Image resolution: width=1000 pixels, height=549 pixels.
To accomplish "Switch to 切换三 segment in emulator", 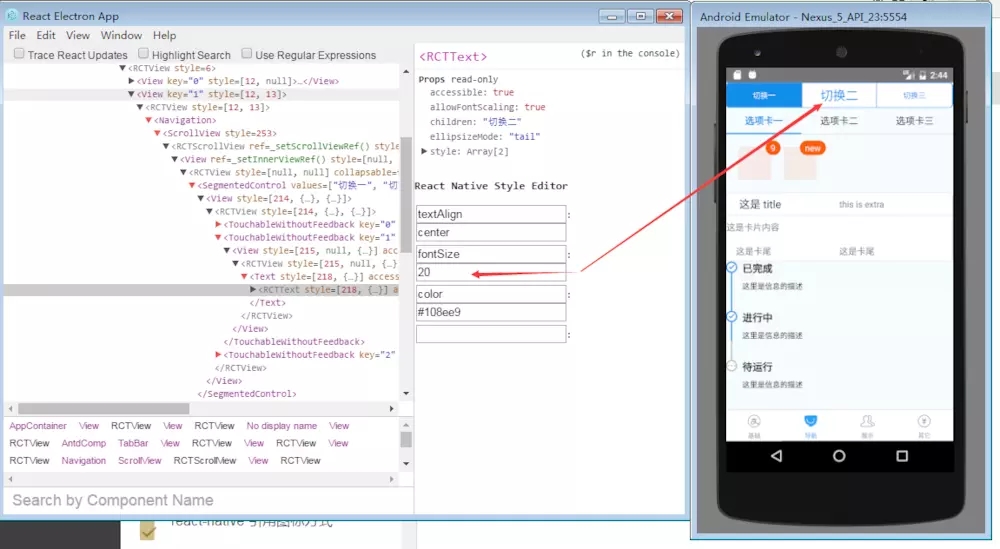I will coord(914,95).
